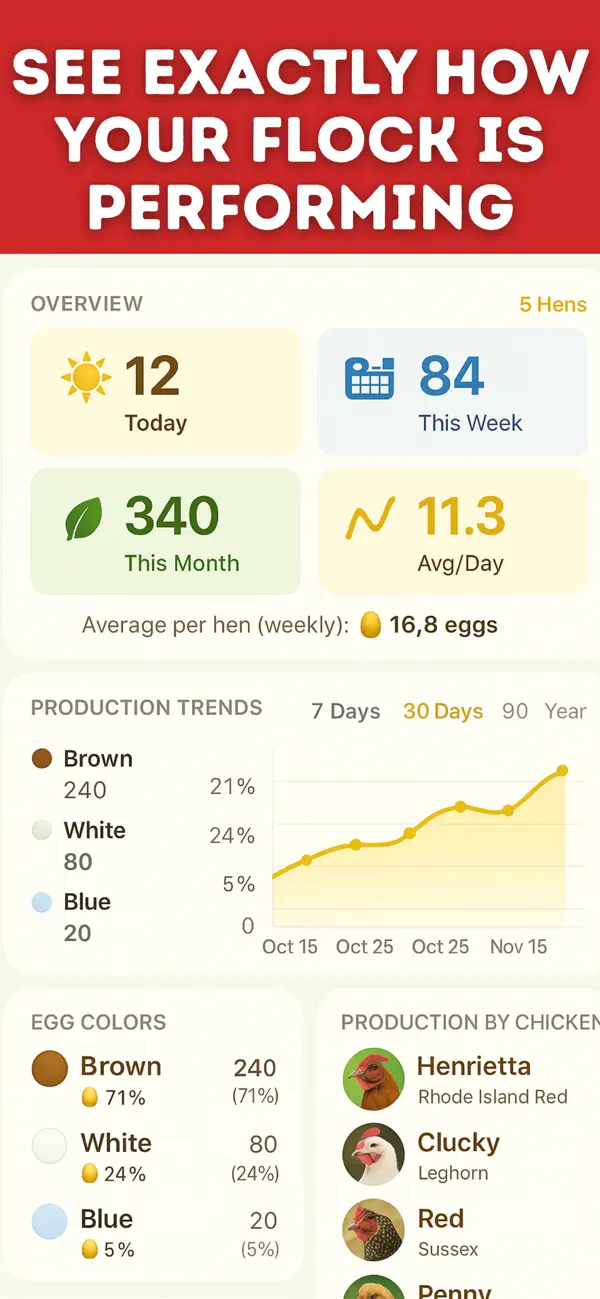Switch to the Year trend view
The height and width of the screenshot is (1299, 600).
click(565, 711)
